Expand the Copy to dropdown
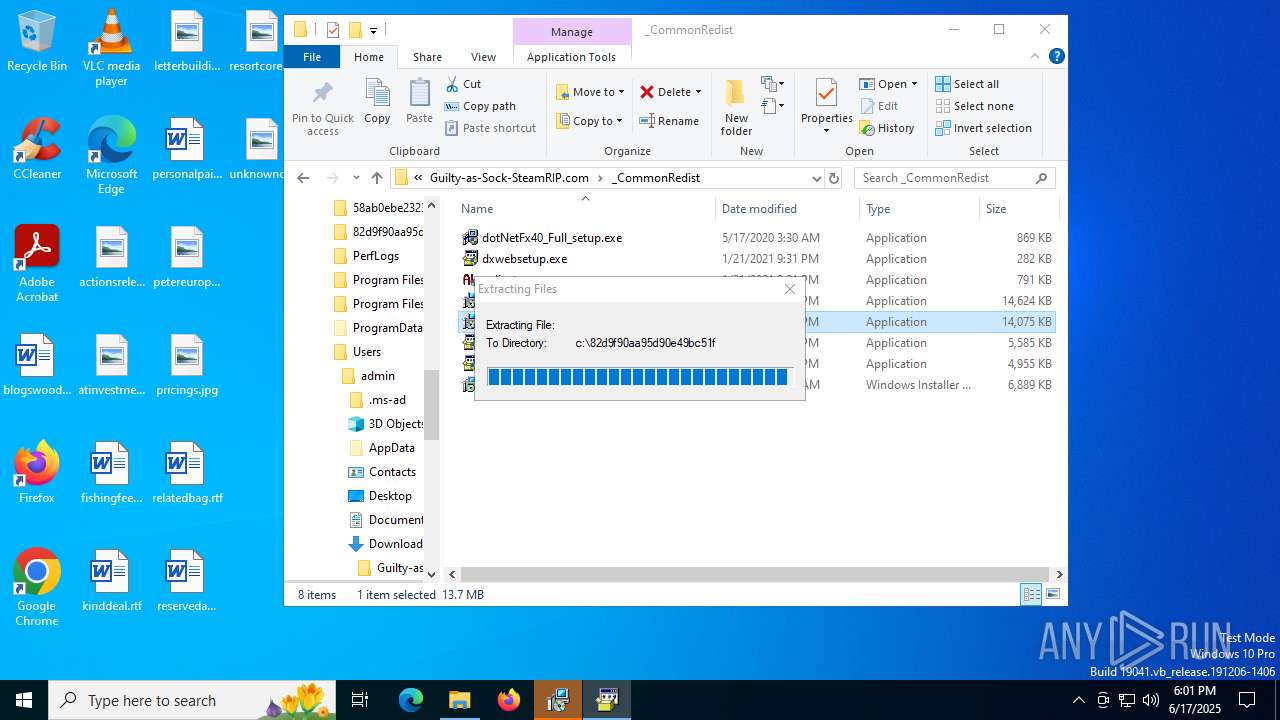 [619, 121]
